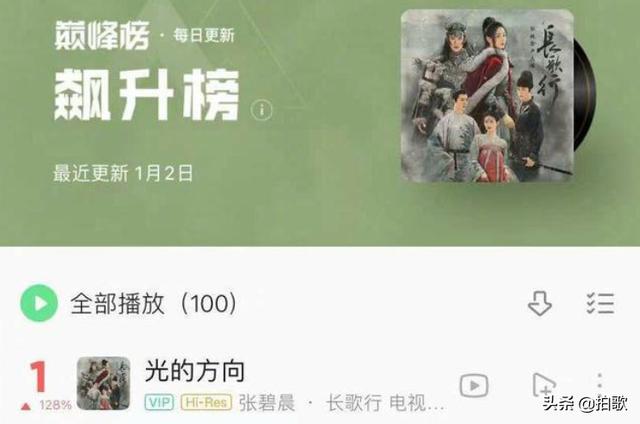Screen dimensions: 640x424
Task: Click the VIP badge under the song
Action: pyautogui.click(x=159, y=403)
